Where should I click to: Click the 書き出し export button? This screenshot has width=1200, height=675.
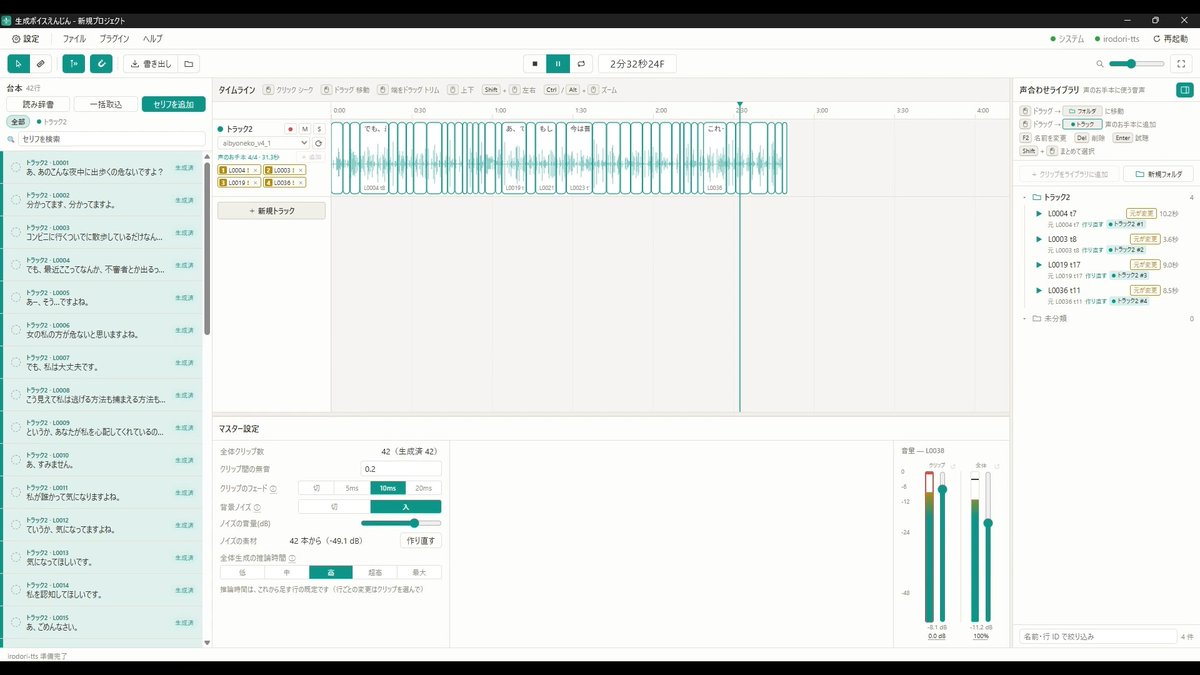pyautogui.click(x=150, y=64)
